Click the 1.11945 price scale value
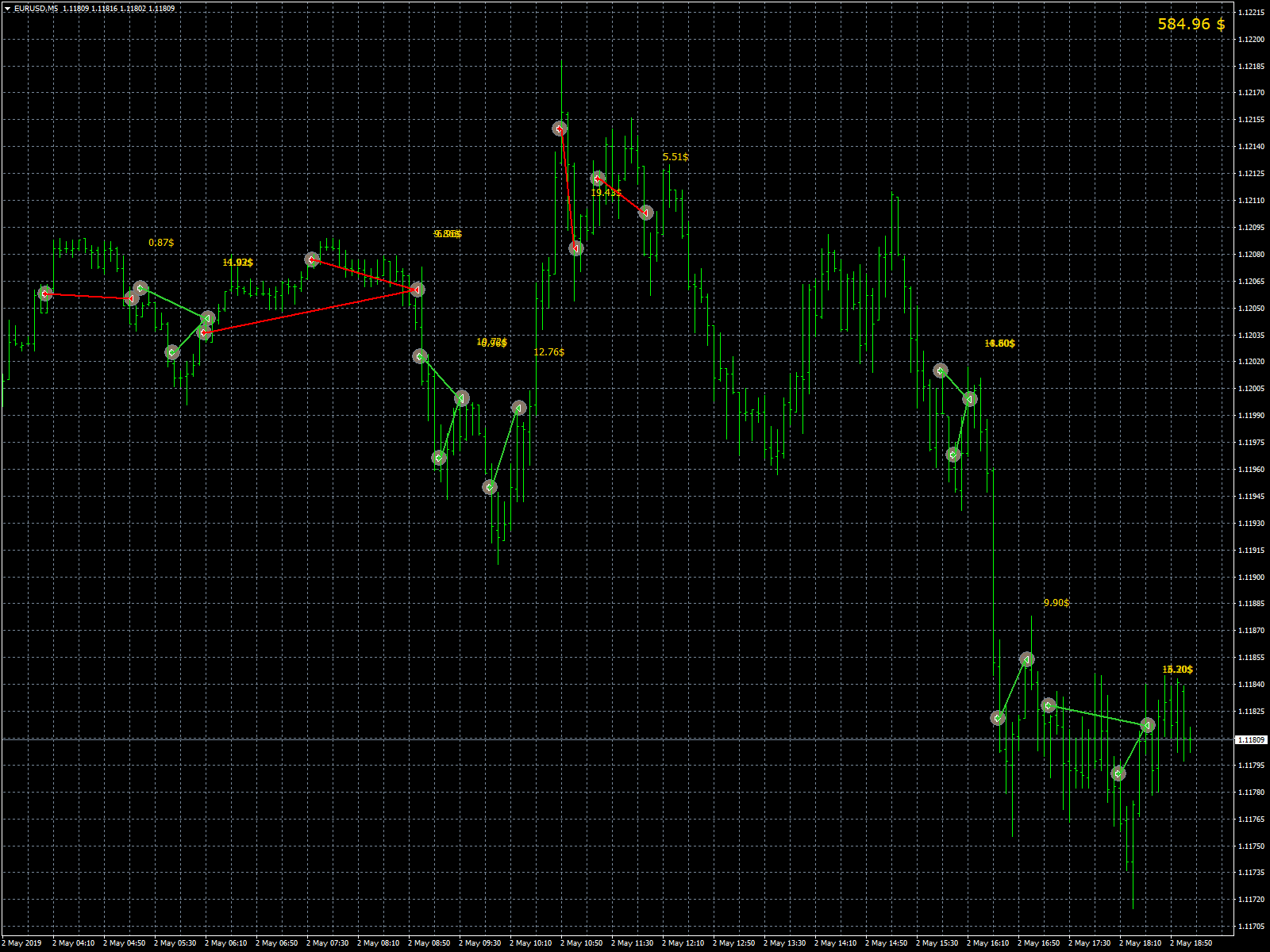Screen dimensions: 1270x952 coord(1252,497)
